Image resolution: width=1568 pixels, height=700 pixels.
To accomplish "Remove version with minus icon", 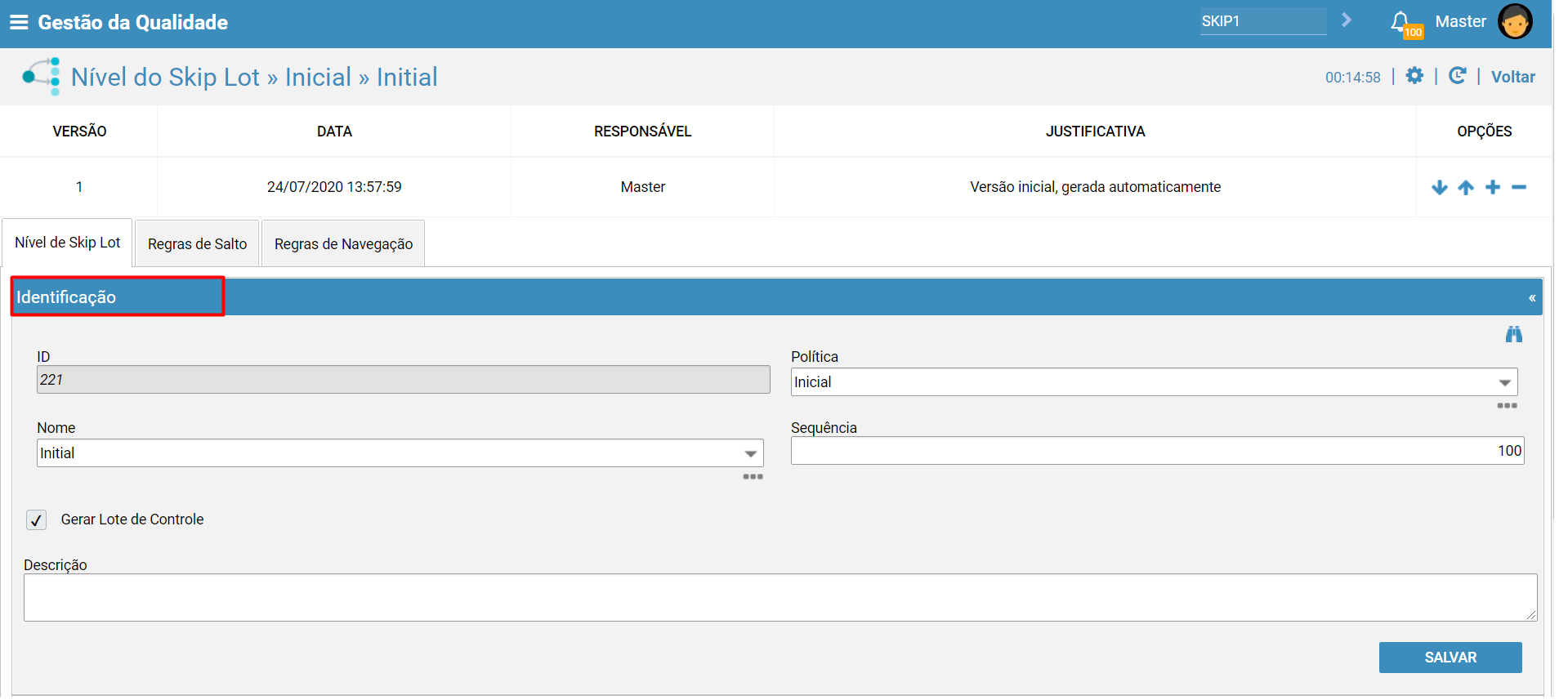I will (x=1519, y=188).
